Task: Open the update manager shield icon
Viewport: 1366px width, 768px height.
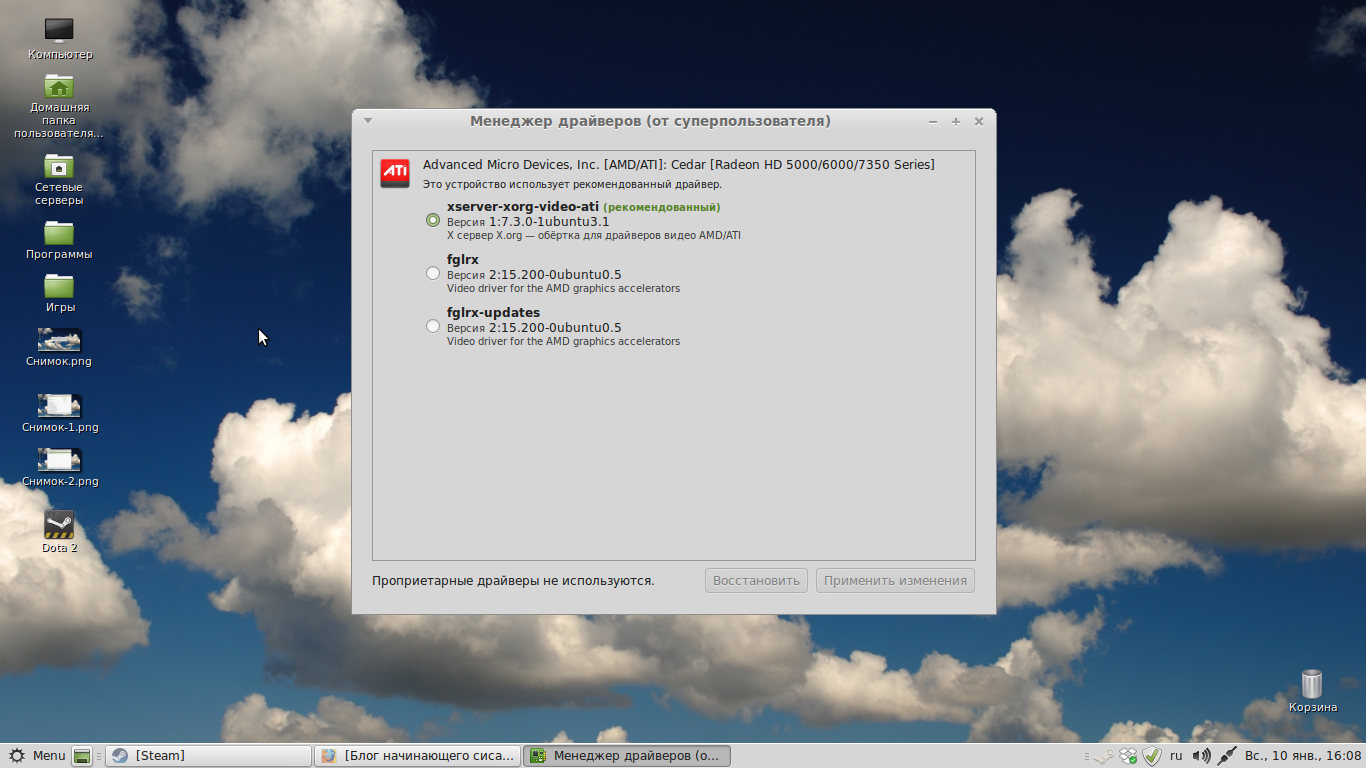Action: [1152, 756]
